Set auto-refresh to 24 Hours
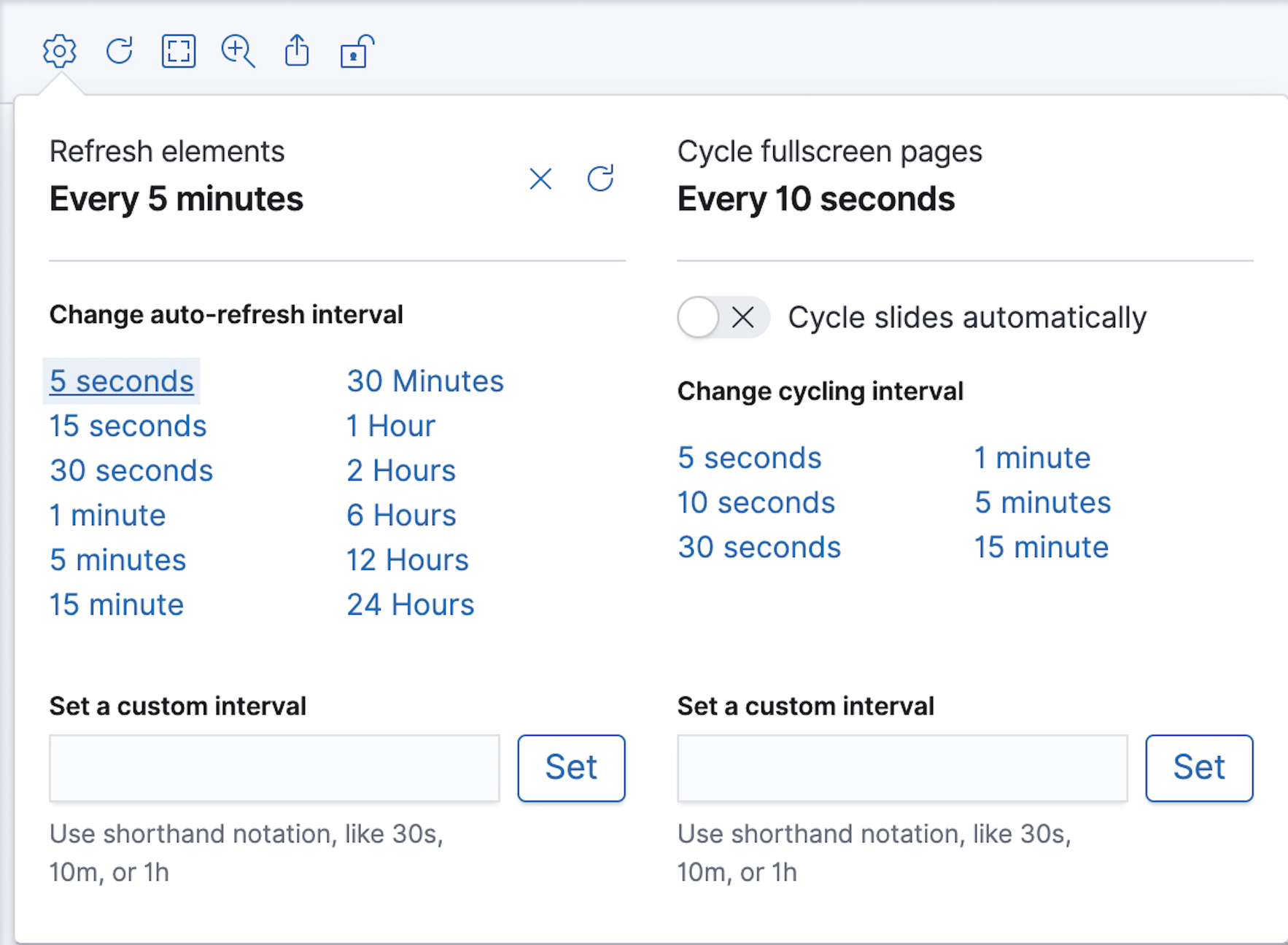The width and height of the screenshot is (1288, 945). click(410, 604)
